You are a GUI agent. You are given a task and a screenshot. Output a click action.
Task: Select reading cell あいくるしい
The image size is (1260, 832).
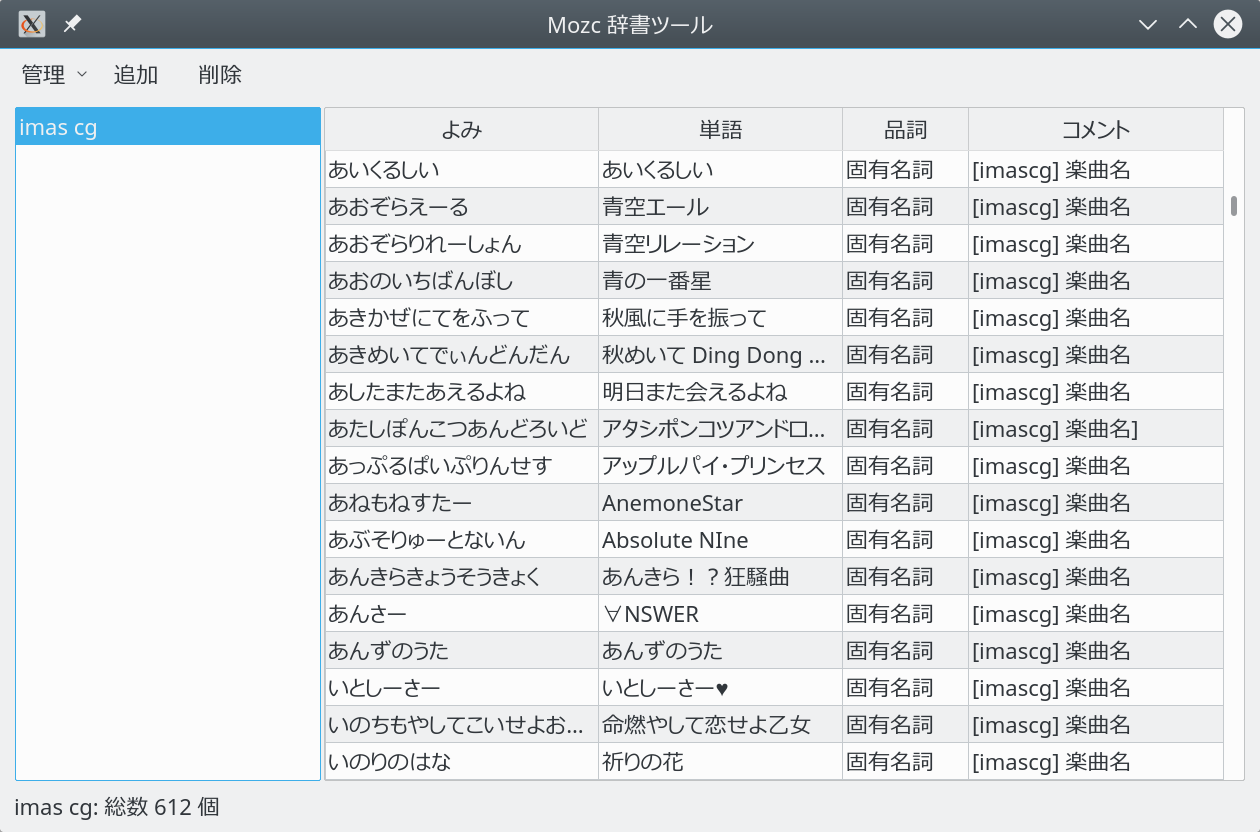tap(462, 170)
